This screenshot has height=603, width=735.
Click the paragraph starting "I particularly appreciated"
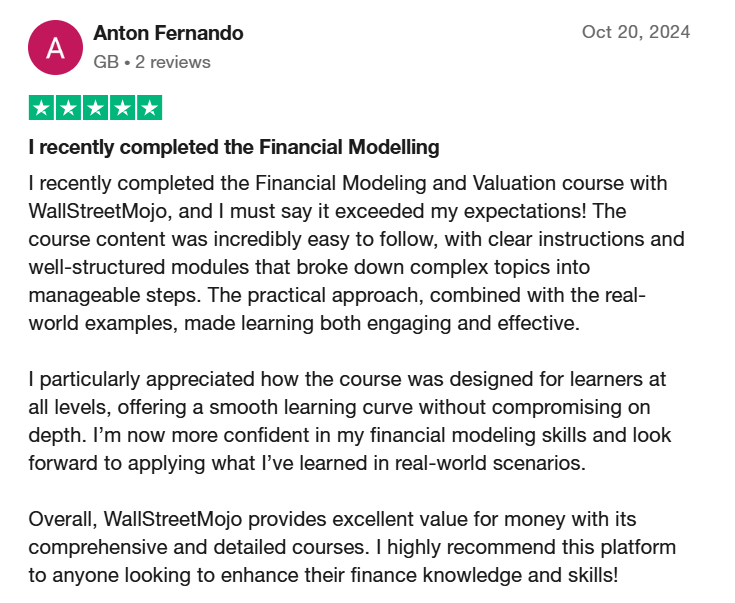pos(347,407)
